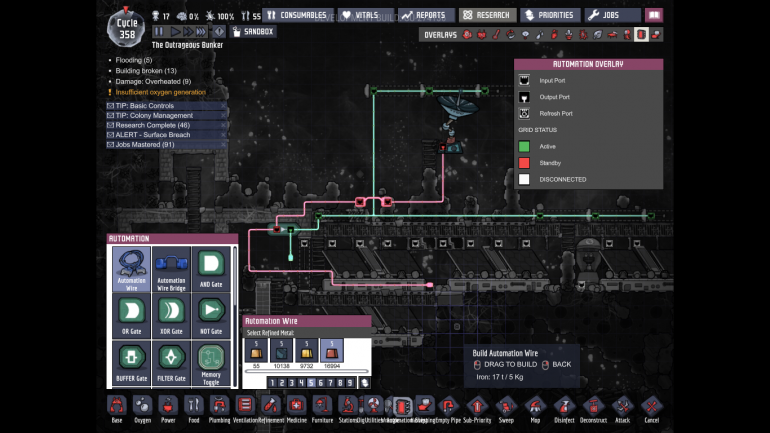The width and height of the screenshot is (770, 433).
Task: Open the Vitals menu
Action: coord(366,15)
